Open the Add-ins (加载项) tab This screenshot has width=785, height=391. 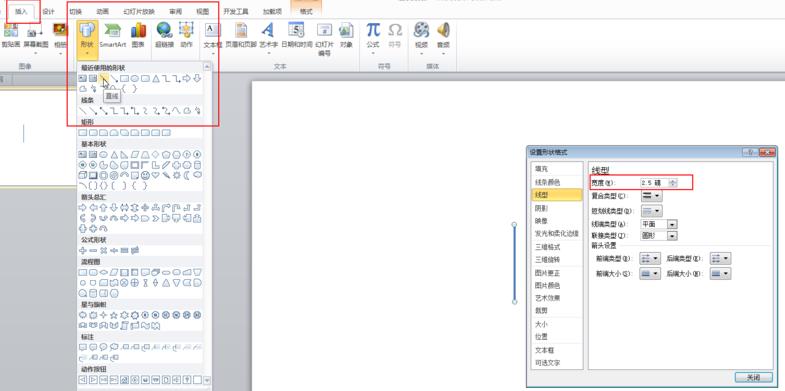coord(272,12)
